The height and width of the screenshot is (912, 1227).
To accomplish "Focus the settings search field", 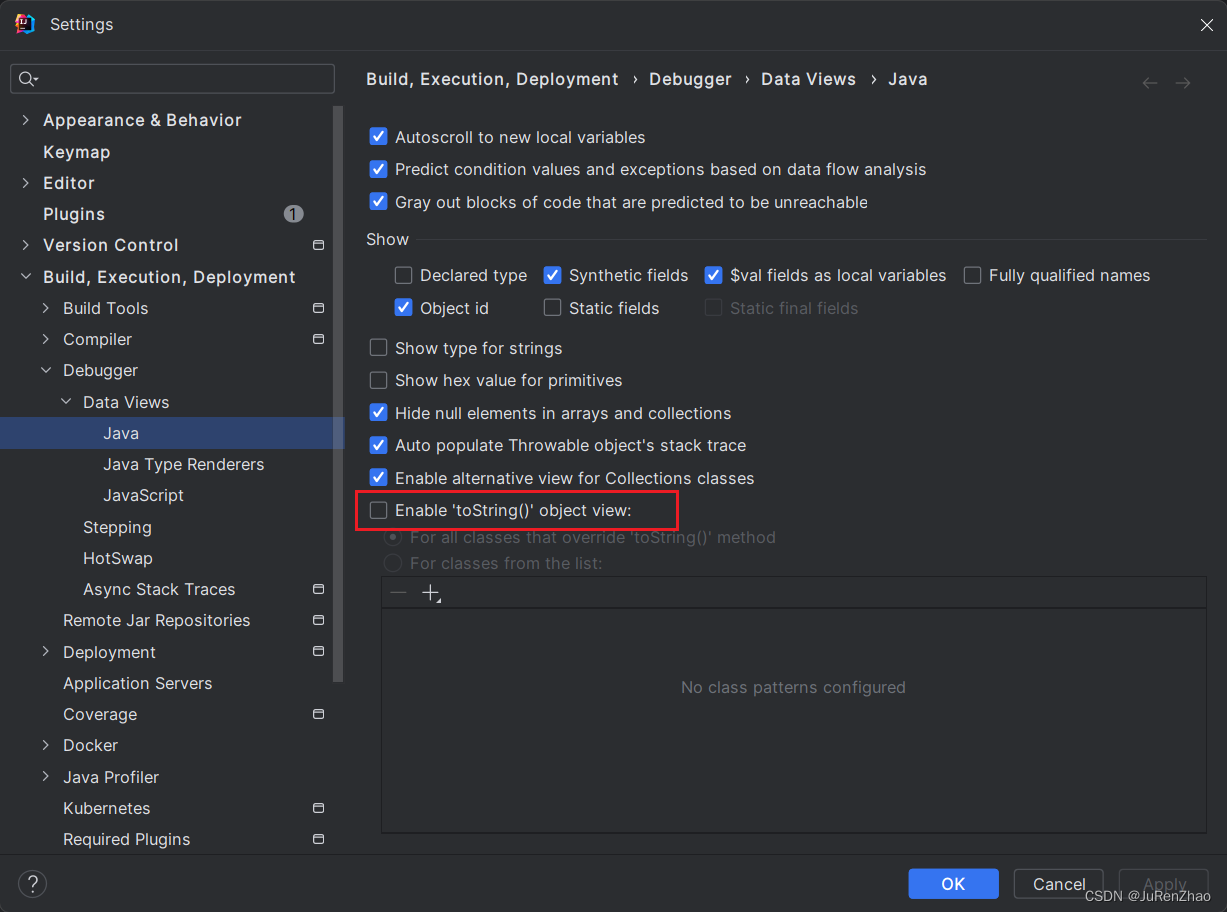I will (x=172, y=79).
